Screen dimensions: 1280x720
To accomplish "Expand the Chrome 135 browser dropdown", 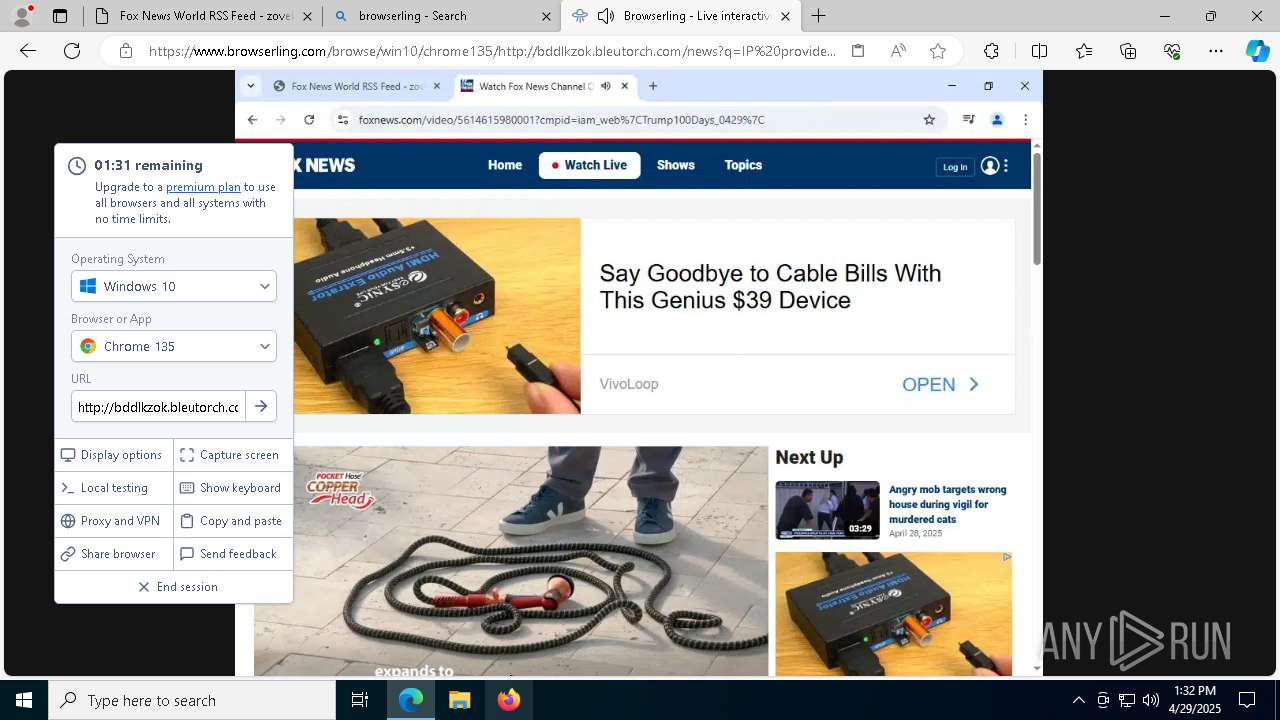I will (x=174, y=346).
